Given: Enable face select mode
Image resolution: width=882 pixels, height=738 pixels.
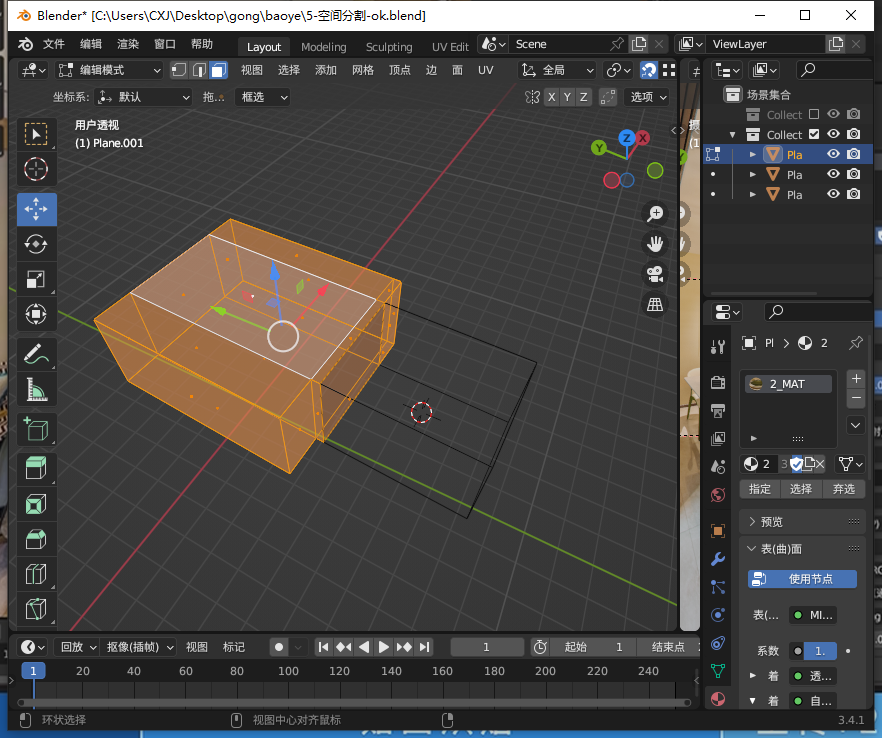Looking at the screenshot, I should 218,70.
